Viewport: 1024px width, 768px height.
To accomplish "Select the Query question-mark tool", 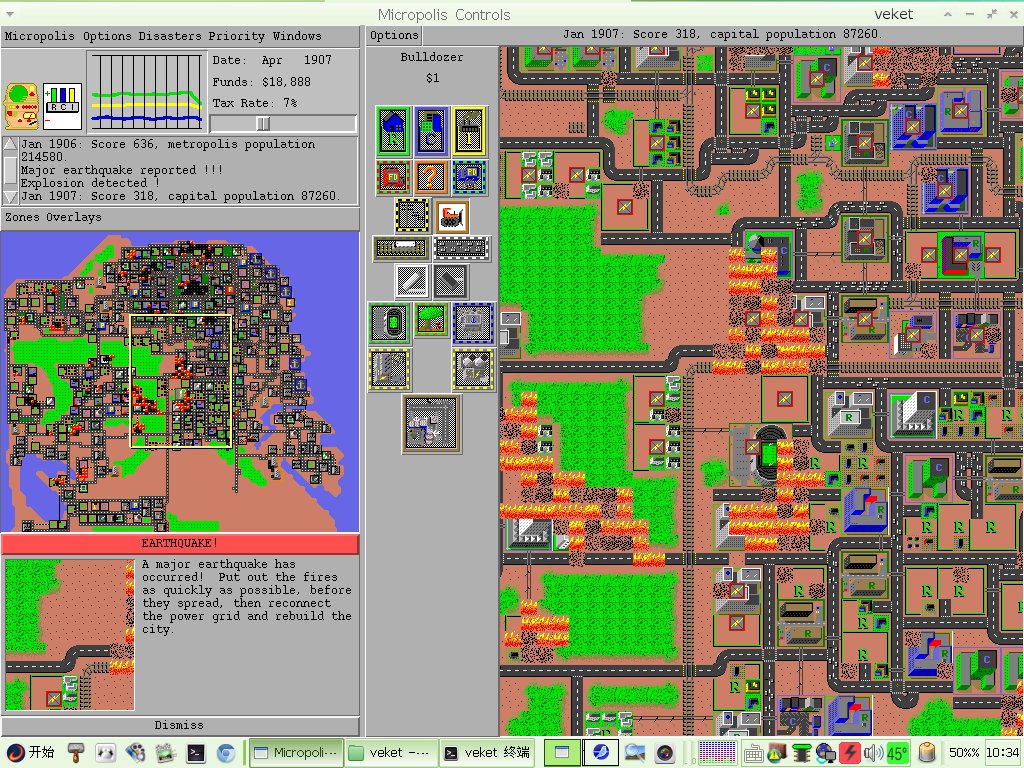I will (x=431, y=178).
